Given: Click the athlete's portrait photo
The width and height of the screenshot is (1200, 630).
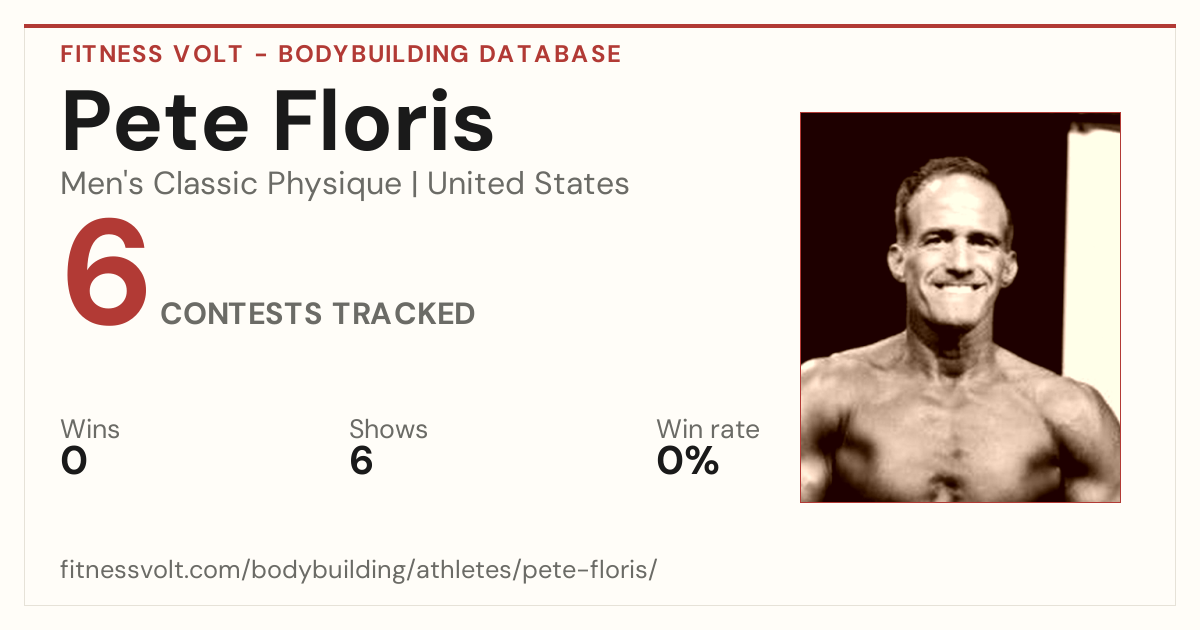Looking at the screenshot, I should click(960, 307).
